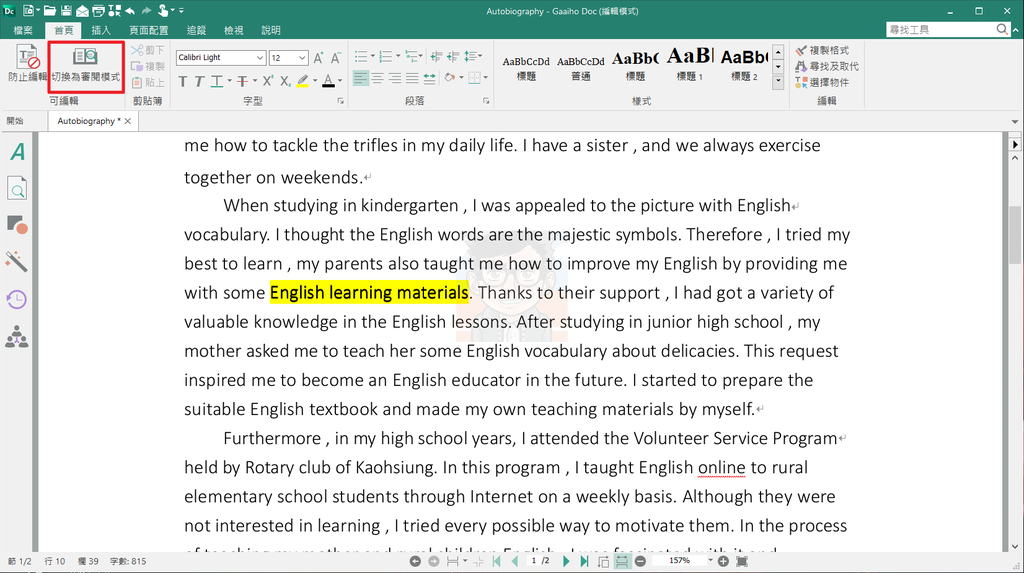Screen dimensions: 1024x573
Task: Save document via floppy disk icon
Action: [x=66, y=10]
